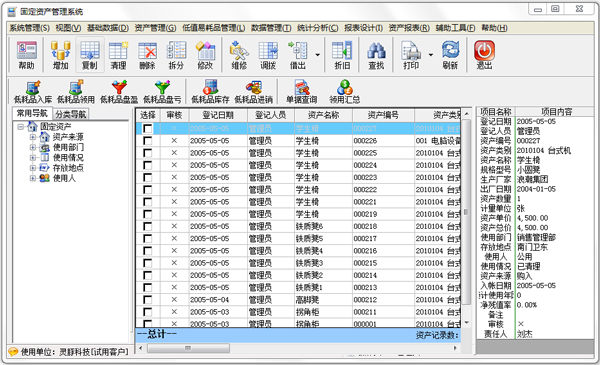
Task: Open 低耗品领用 requisition icon
Action: [76, 92]
